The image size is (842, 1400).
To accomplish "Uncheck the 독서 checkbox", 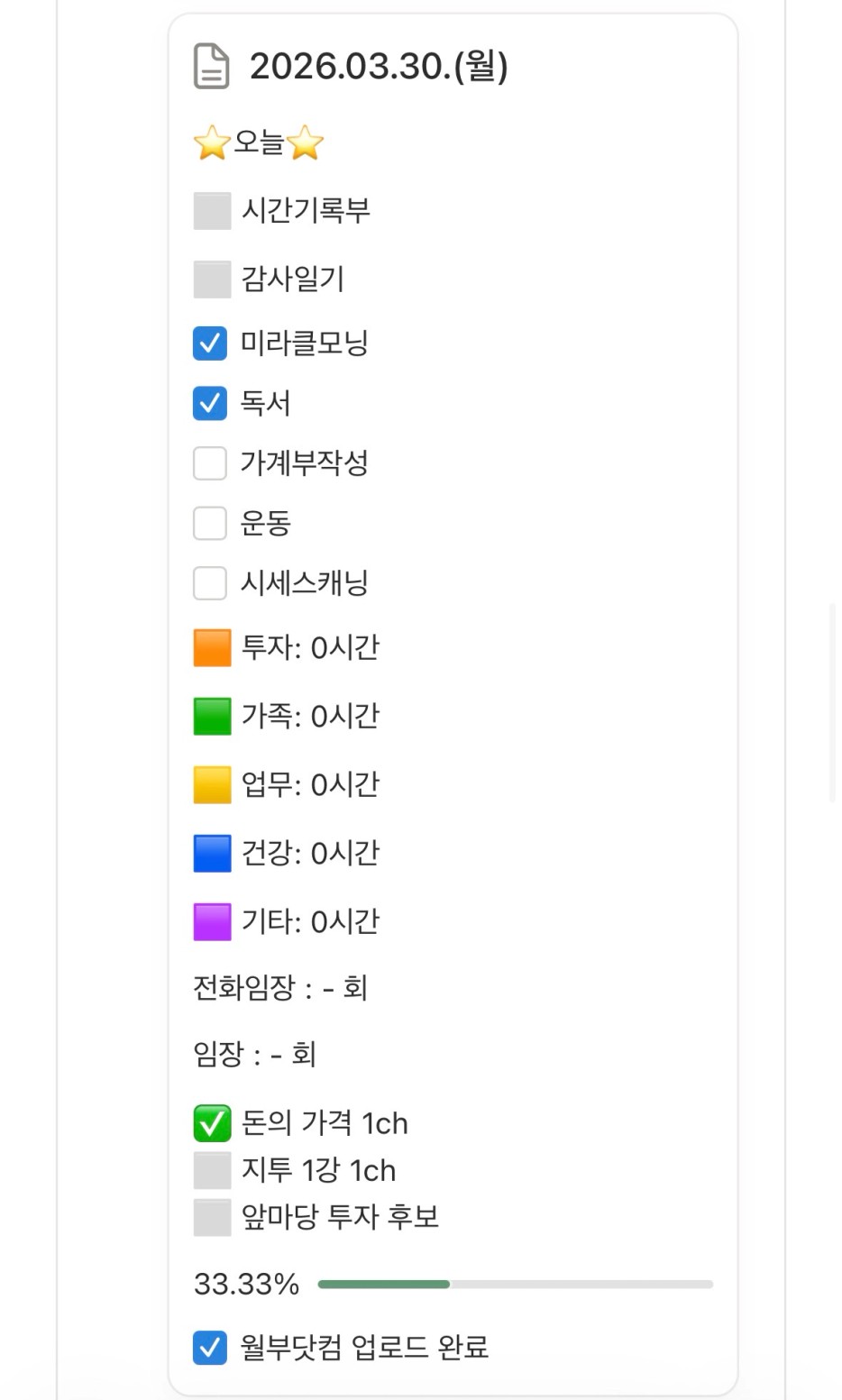I will 210,403.
